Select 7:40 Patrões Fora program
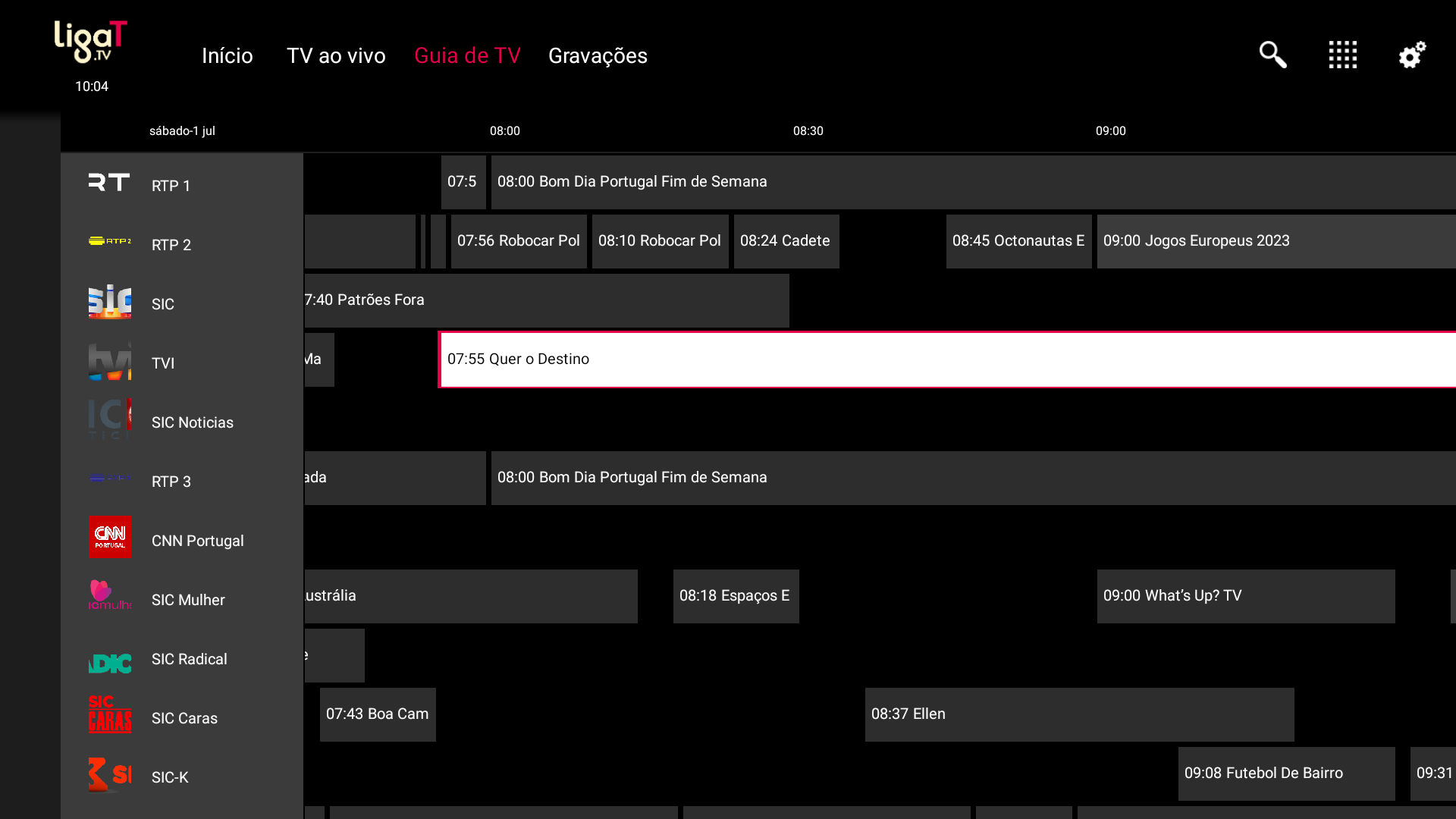The height and width of the screenshot is (819, 1456). tap(547, 300)
